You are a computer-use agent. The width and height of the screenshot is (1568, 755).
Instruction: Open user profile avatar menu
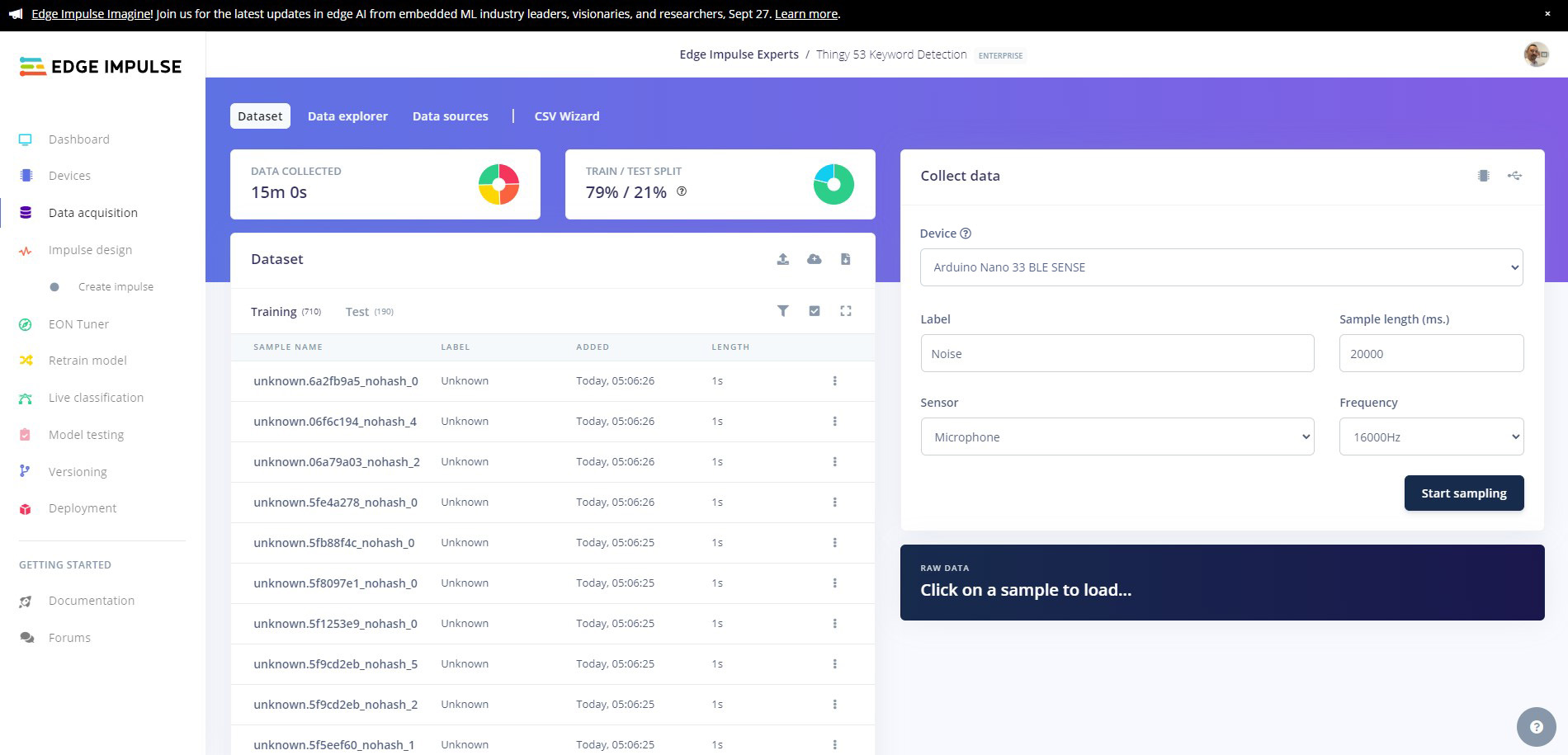(x=1536, y=54)
